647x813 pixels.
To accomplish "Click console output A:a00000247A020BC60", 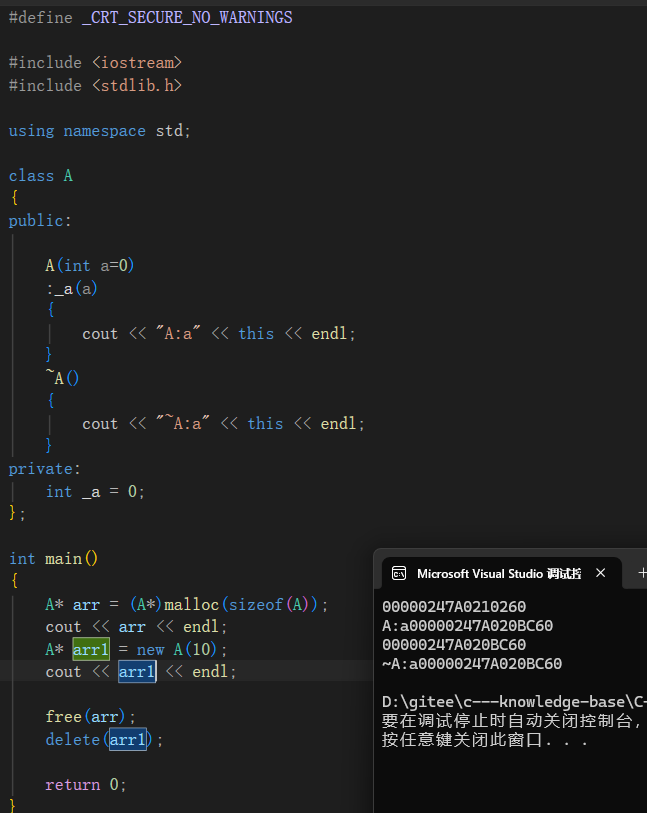I will coord(468,626).
